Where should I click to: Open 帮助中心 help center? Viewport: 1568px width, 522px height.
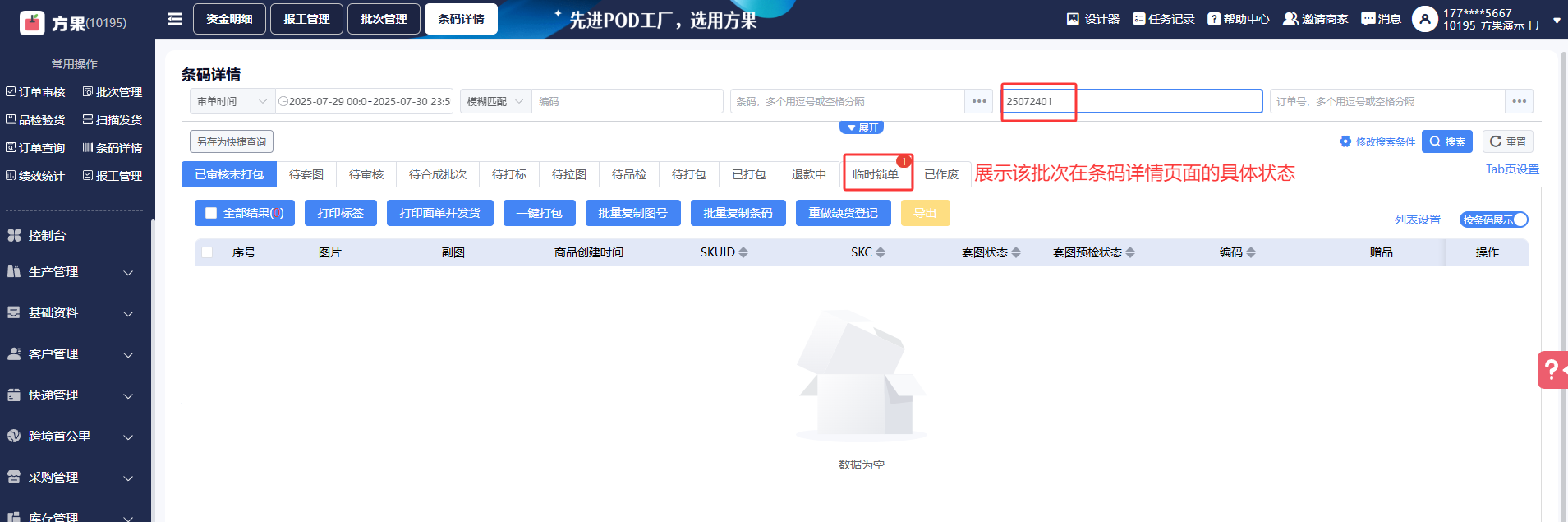click(1239, 19)
